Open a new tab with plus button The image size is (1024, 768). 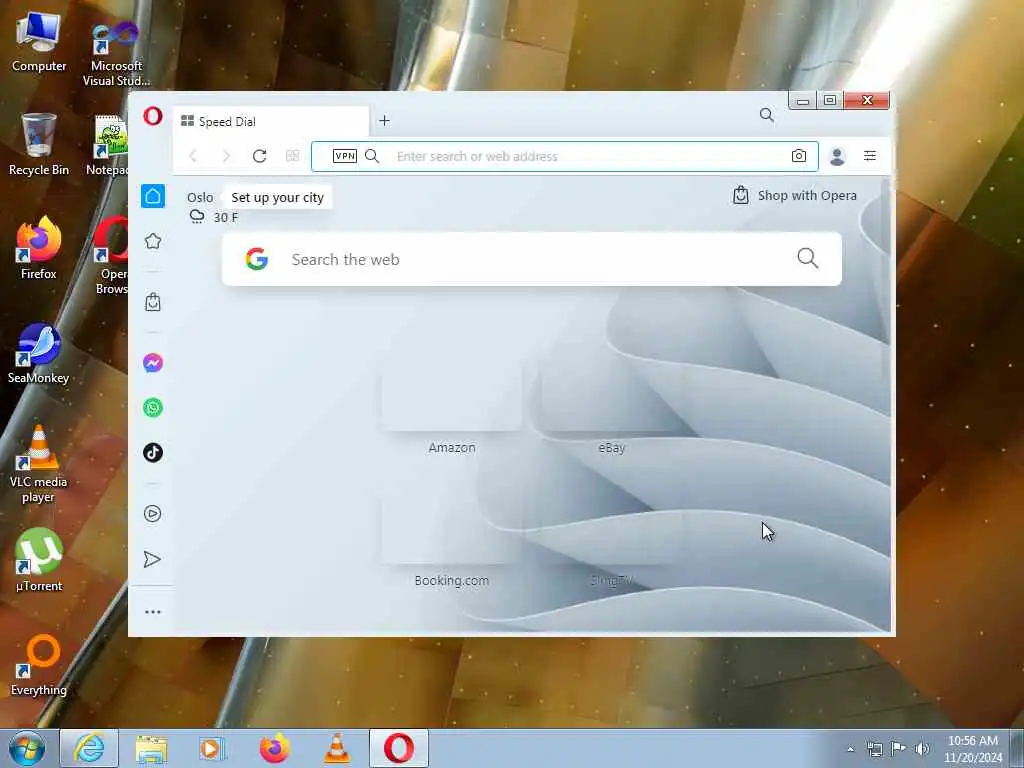385,121
